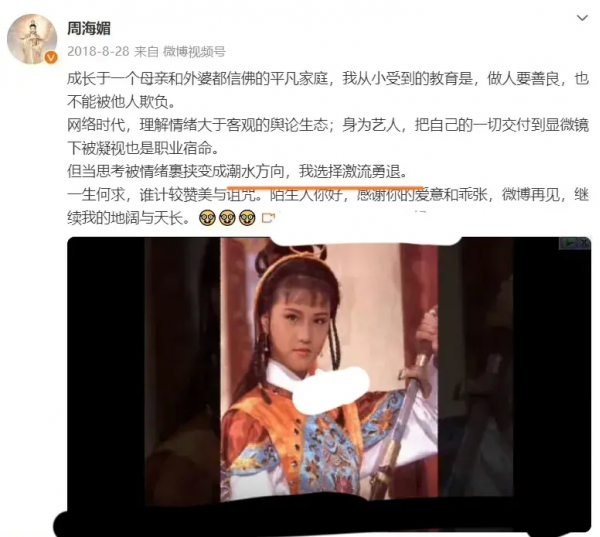Click the green play icon on video
Screen dimensions: 600x537
click(x=569, y=243)
